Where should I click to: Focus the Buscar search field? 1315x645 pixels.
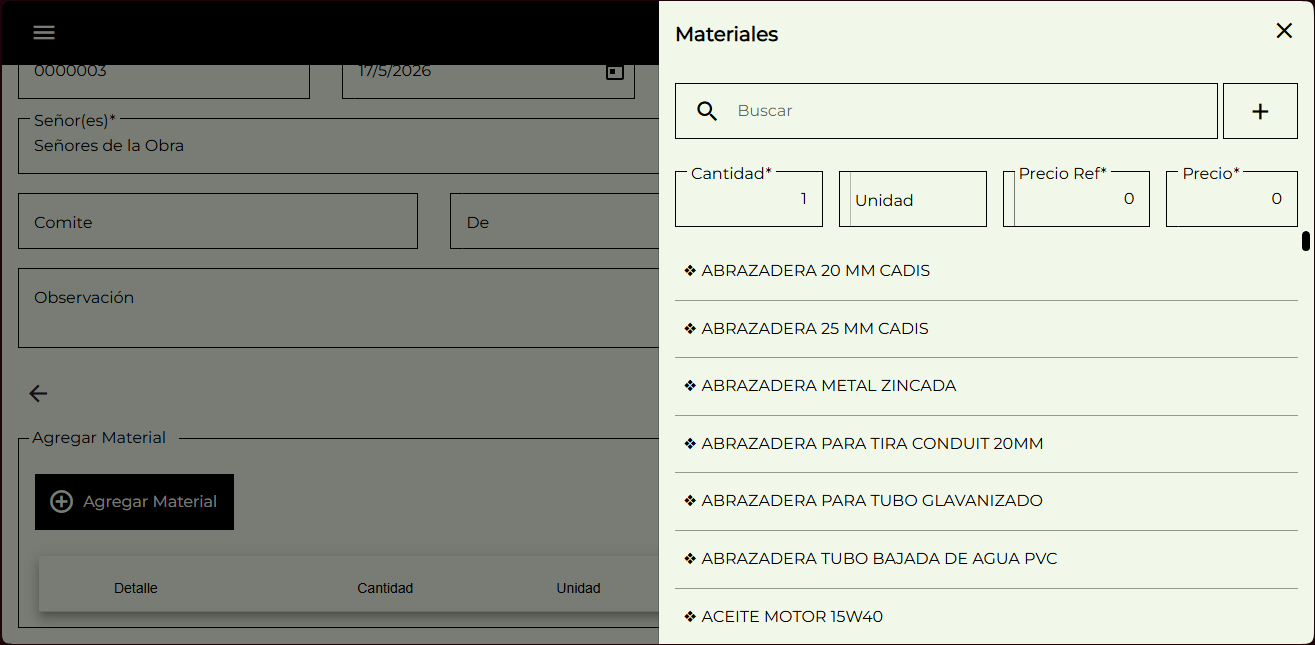pyautogui.click(x=946, y=111)
